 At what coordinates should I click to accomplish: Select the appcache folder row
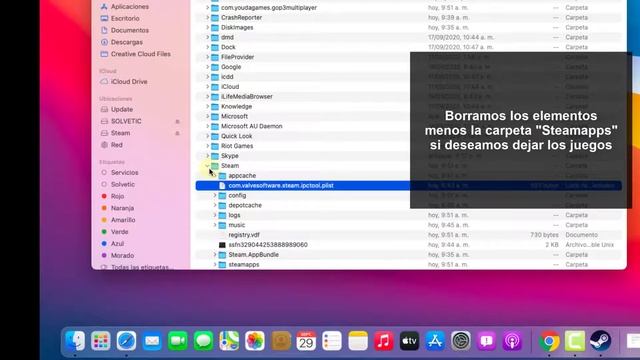[409, 176]
